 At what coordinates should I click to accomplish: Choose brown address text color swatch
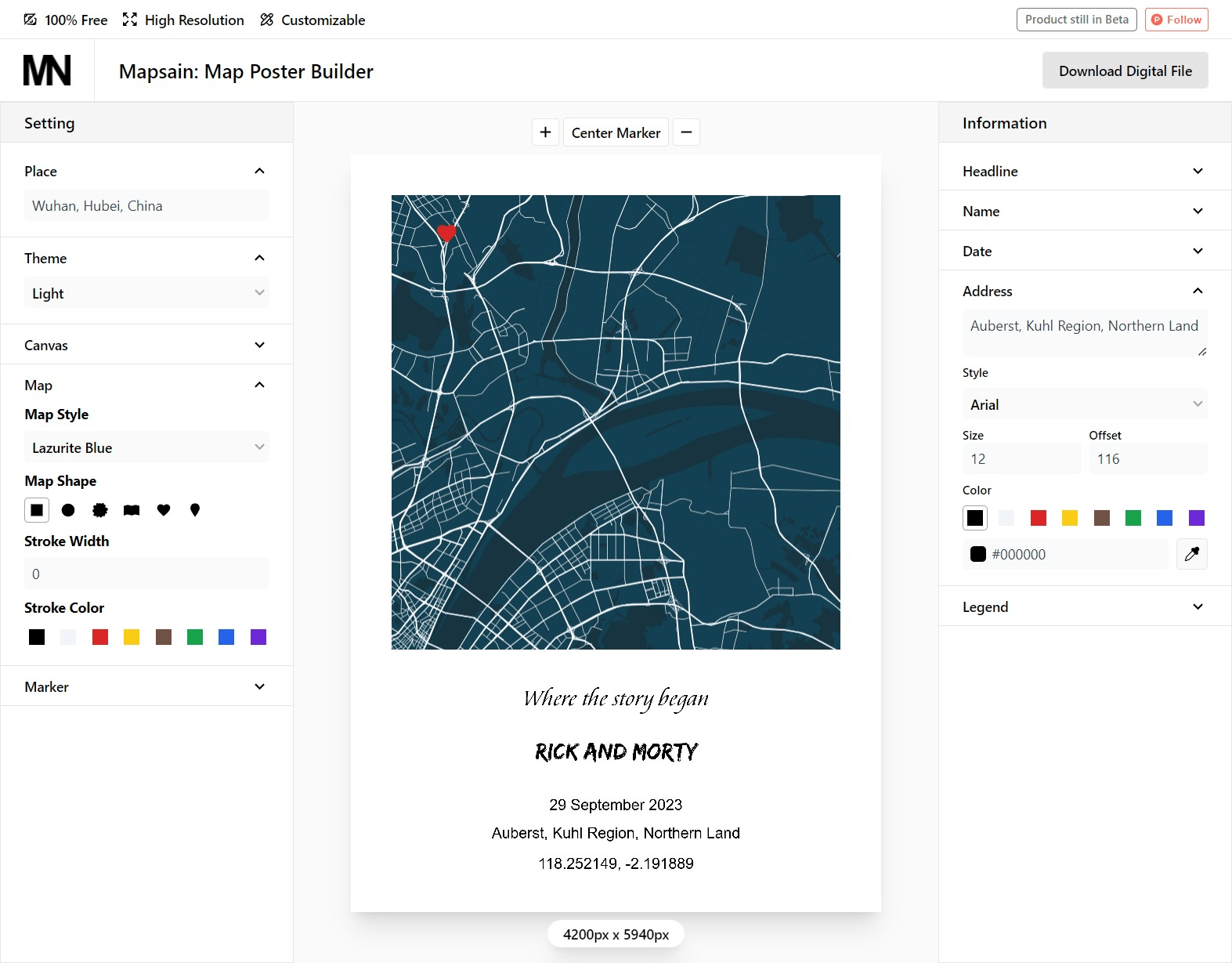(x=1102, y=518)
